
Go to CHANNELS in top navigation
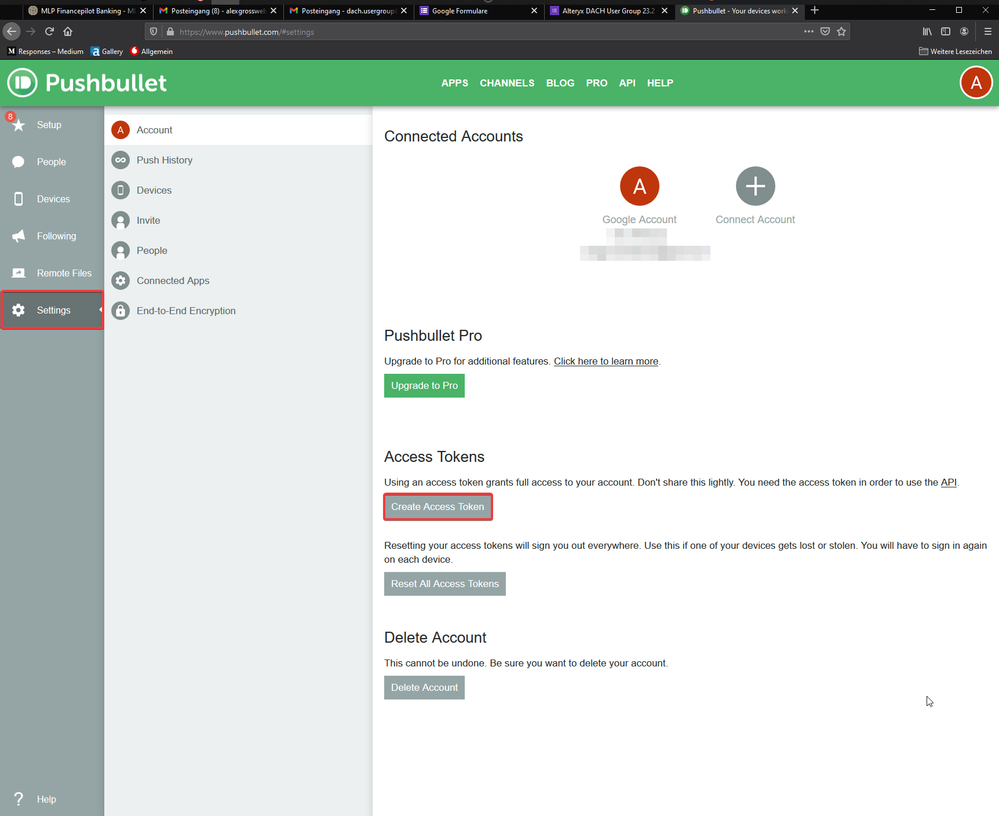point(507,83)
